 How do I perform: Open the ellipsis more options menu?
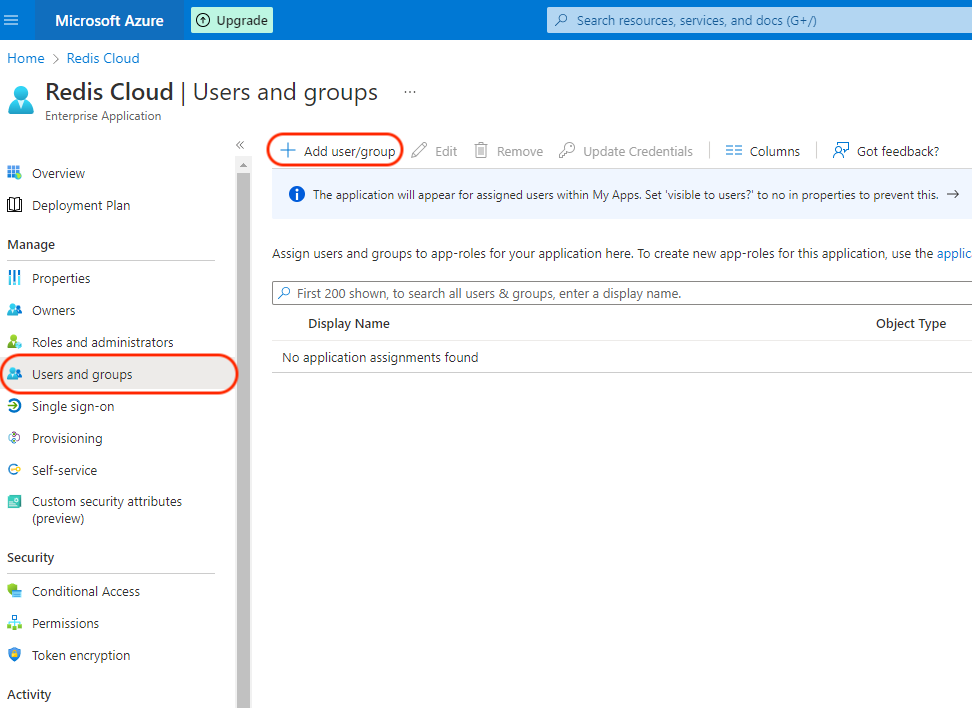point(410,92)
